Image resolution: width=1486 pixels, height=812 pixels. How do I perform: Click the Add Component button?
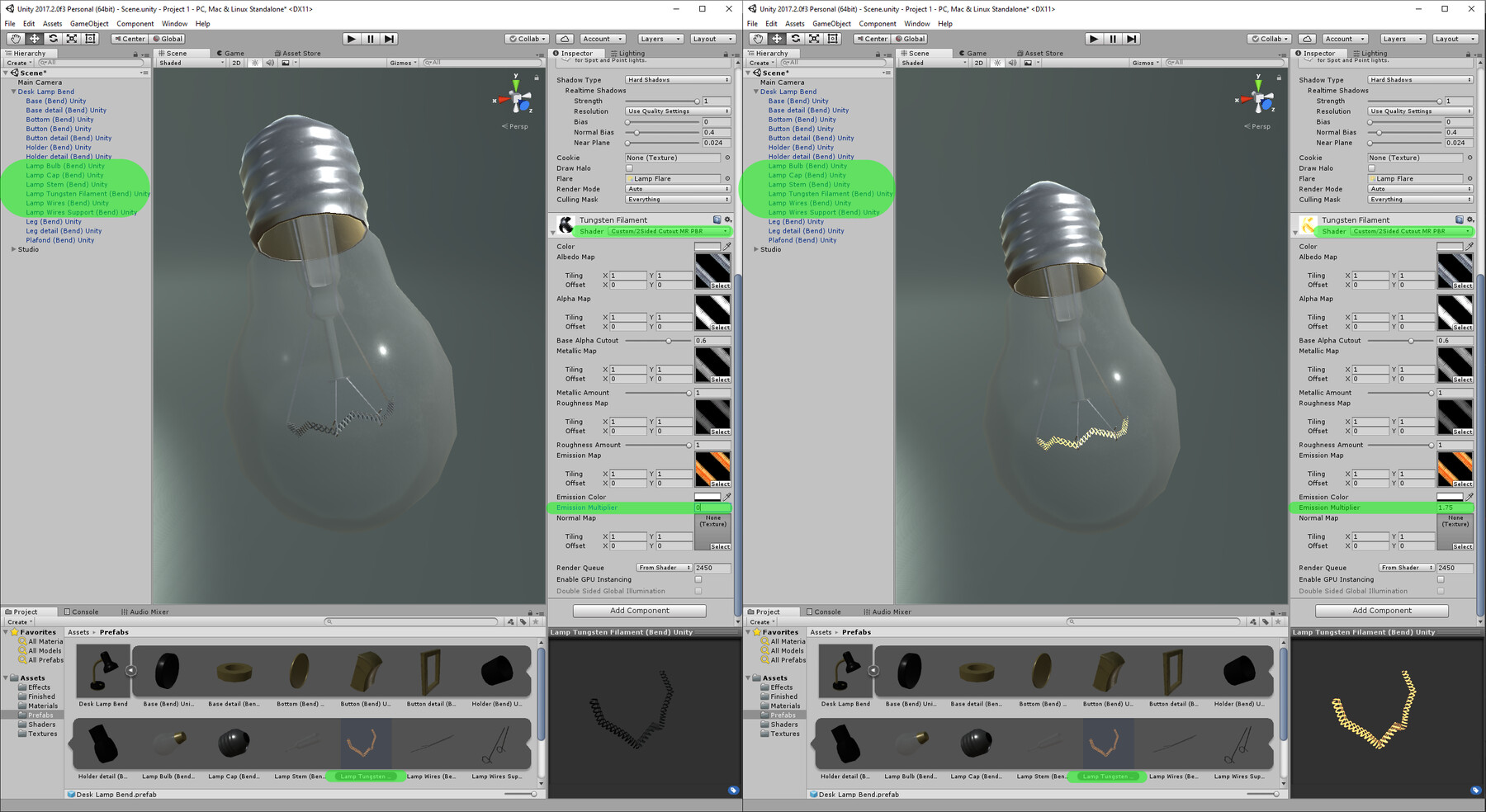tap(639, 610)
